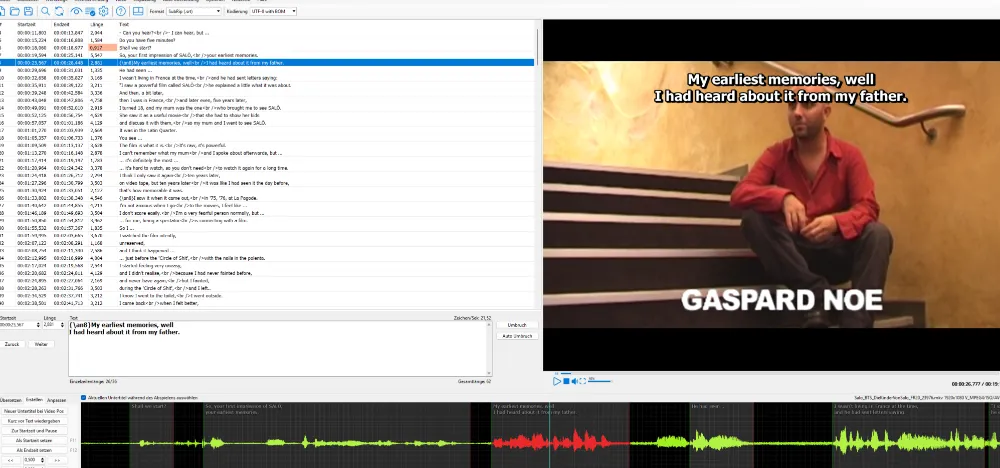Select row 'Do you have five minutes?'
Viewport: 1000px width, 468px height.
click(267, 40)
